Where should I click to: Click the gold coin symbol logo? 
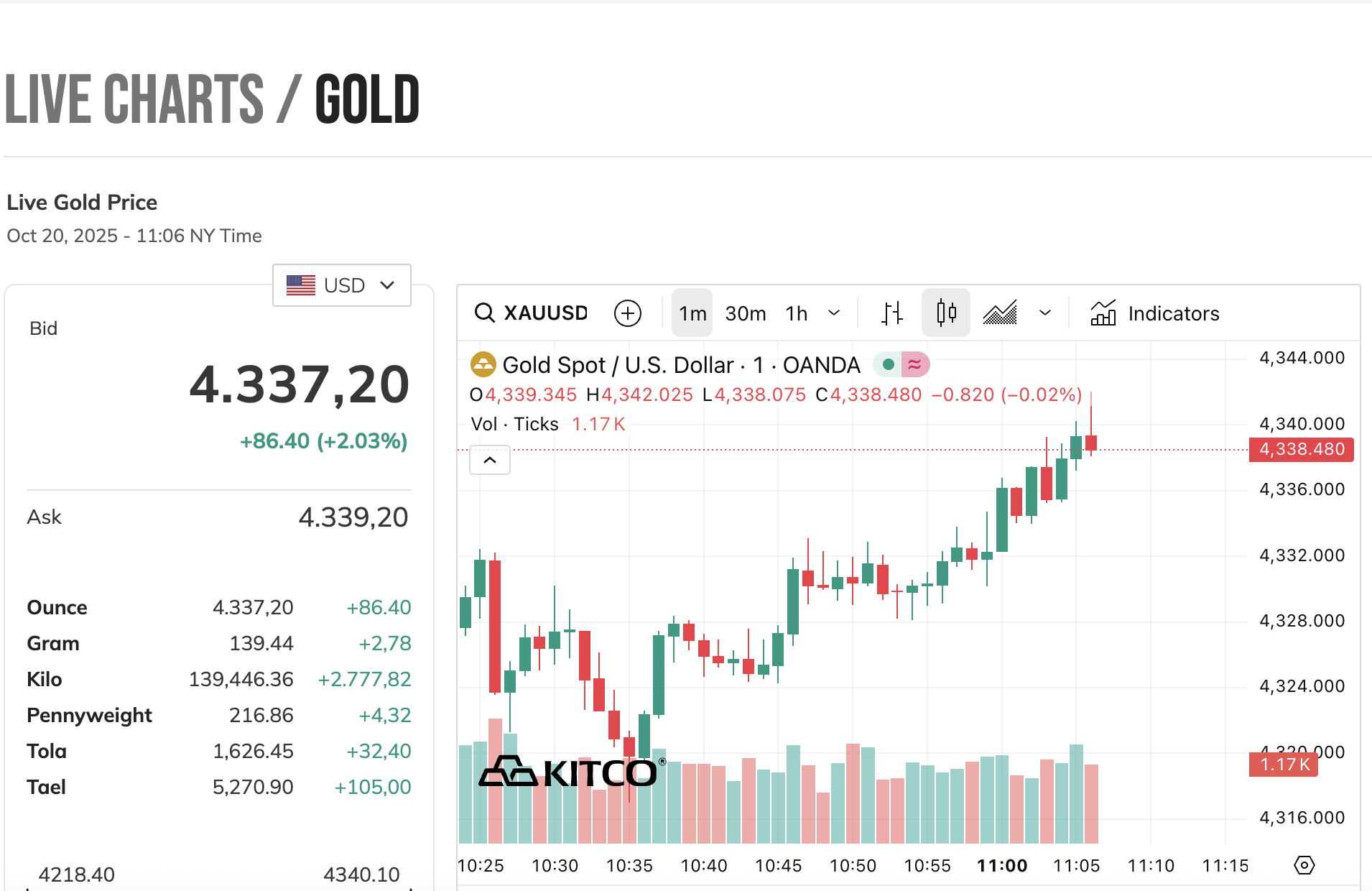click(483, 365)
